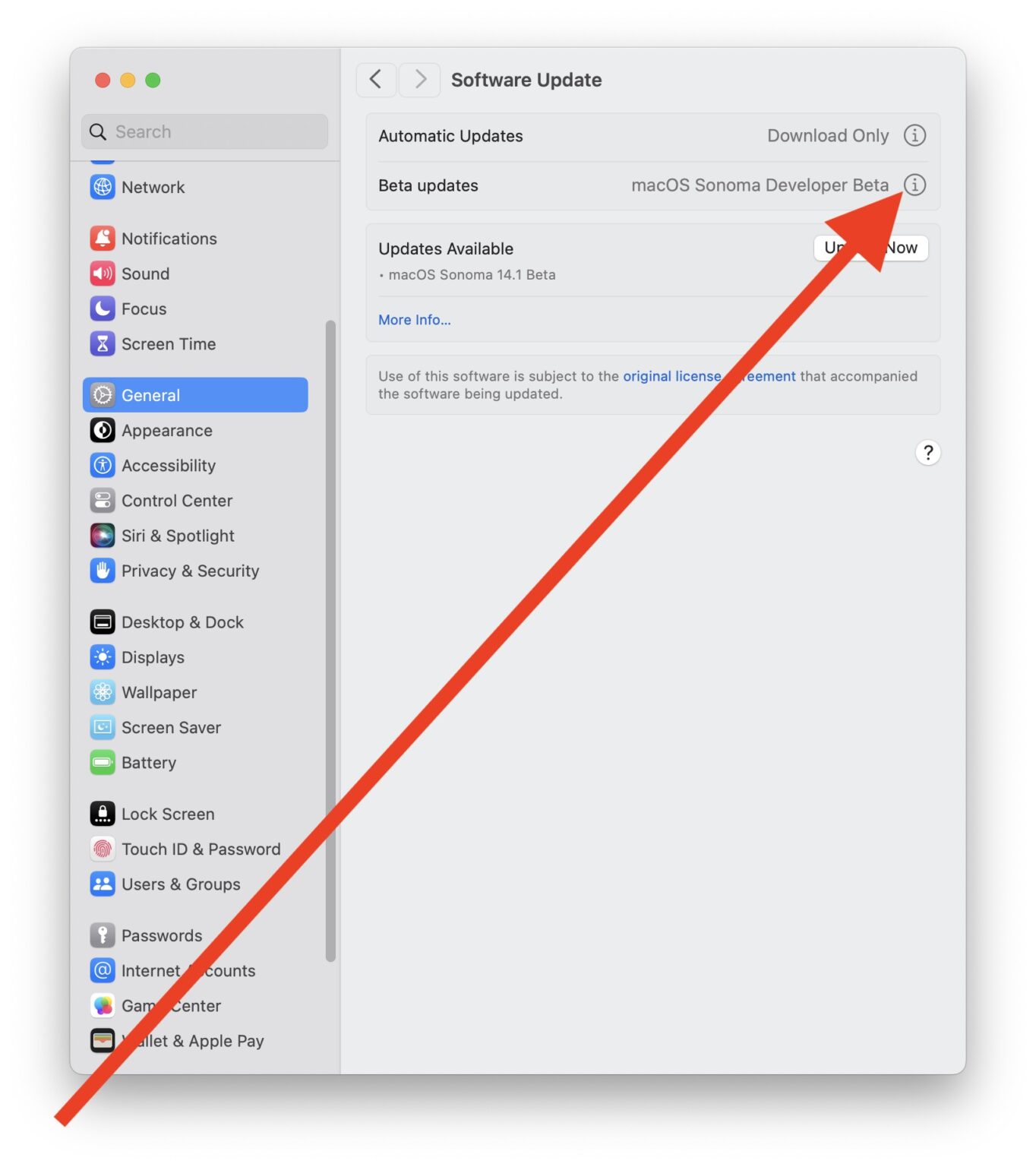Click the Search field
The image size is (1036, 1167).
tap(205, 131)
